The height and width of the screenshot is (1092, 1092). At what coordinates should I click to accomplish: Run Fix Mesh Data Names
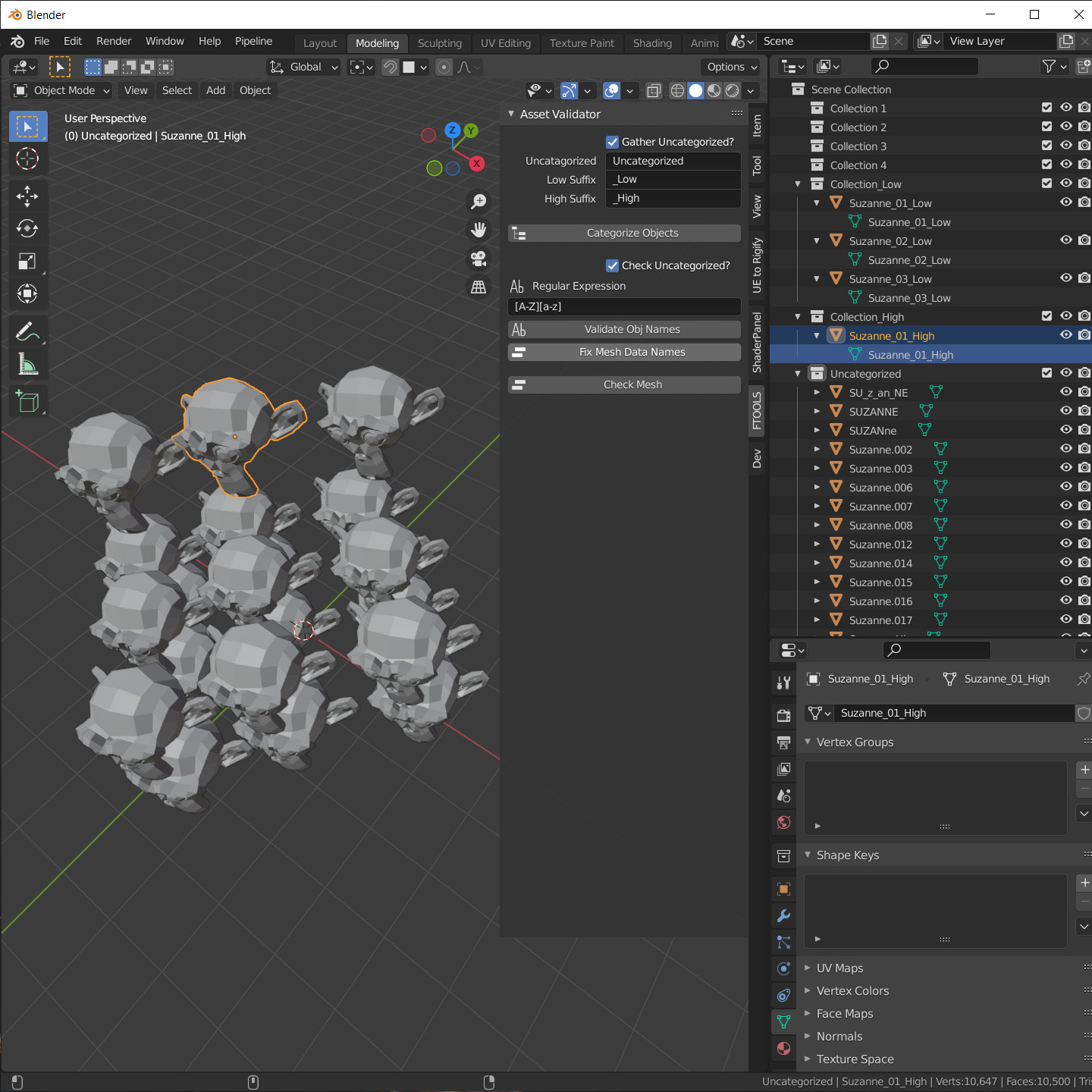(x=623, y=352)
